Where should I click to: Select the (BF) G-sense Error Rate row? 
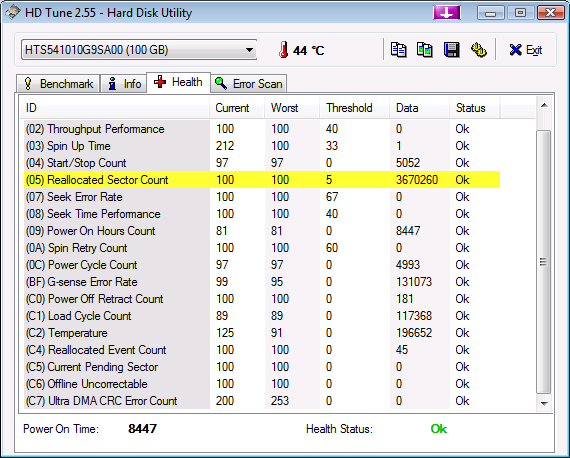(262, 282)
